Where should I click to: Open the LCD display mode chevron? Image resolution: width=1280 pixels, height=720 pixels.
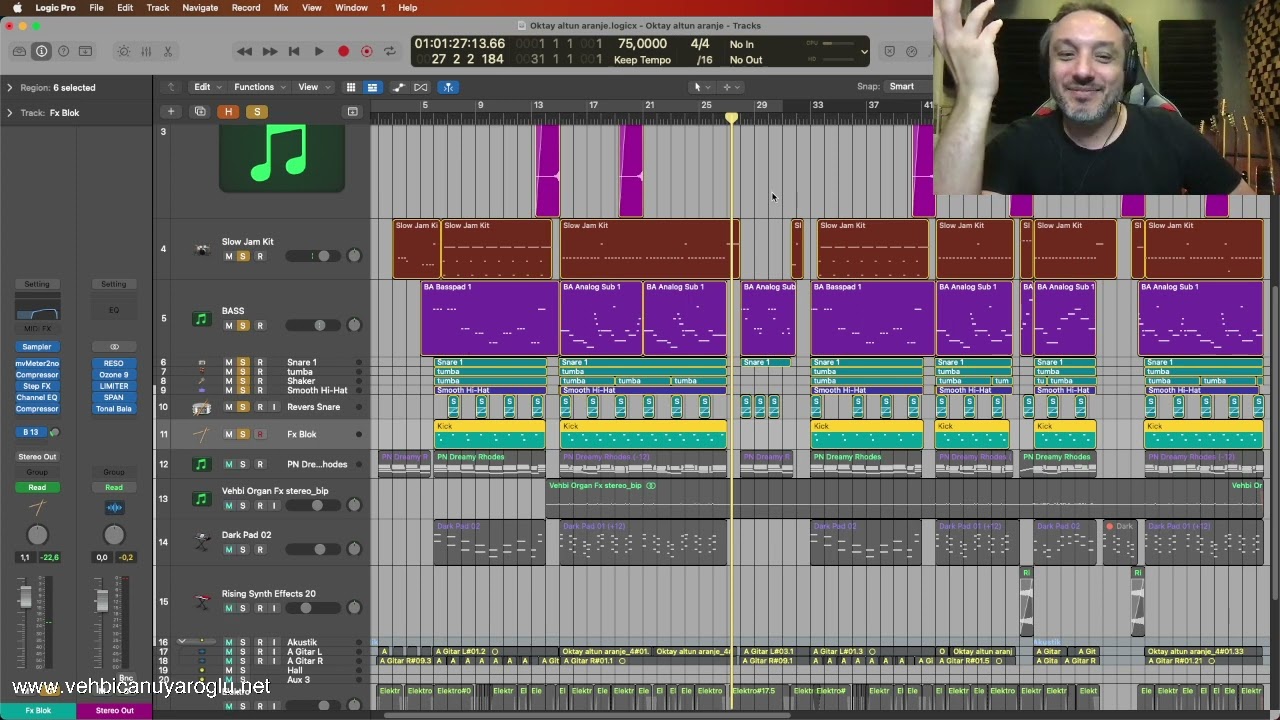pyautogui.click(x=864, y=51)
